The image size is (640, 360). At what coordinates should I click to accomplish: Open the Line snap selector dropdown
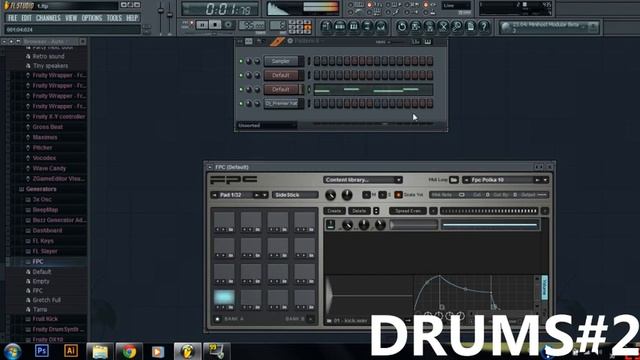[457, 6]
